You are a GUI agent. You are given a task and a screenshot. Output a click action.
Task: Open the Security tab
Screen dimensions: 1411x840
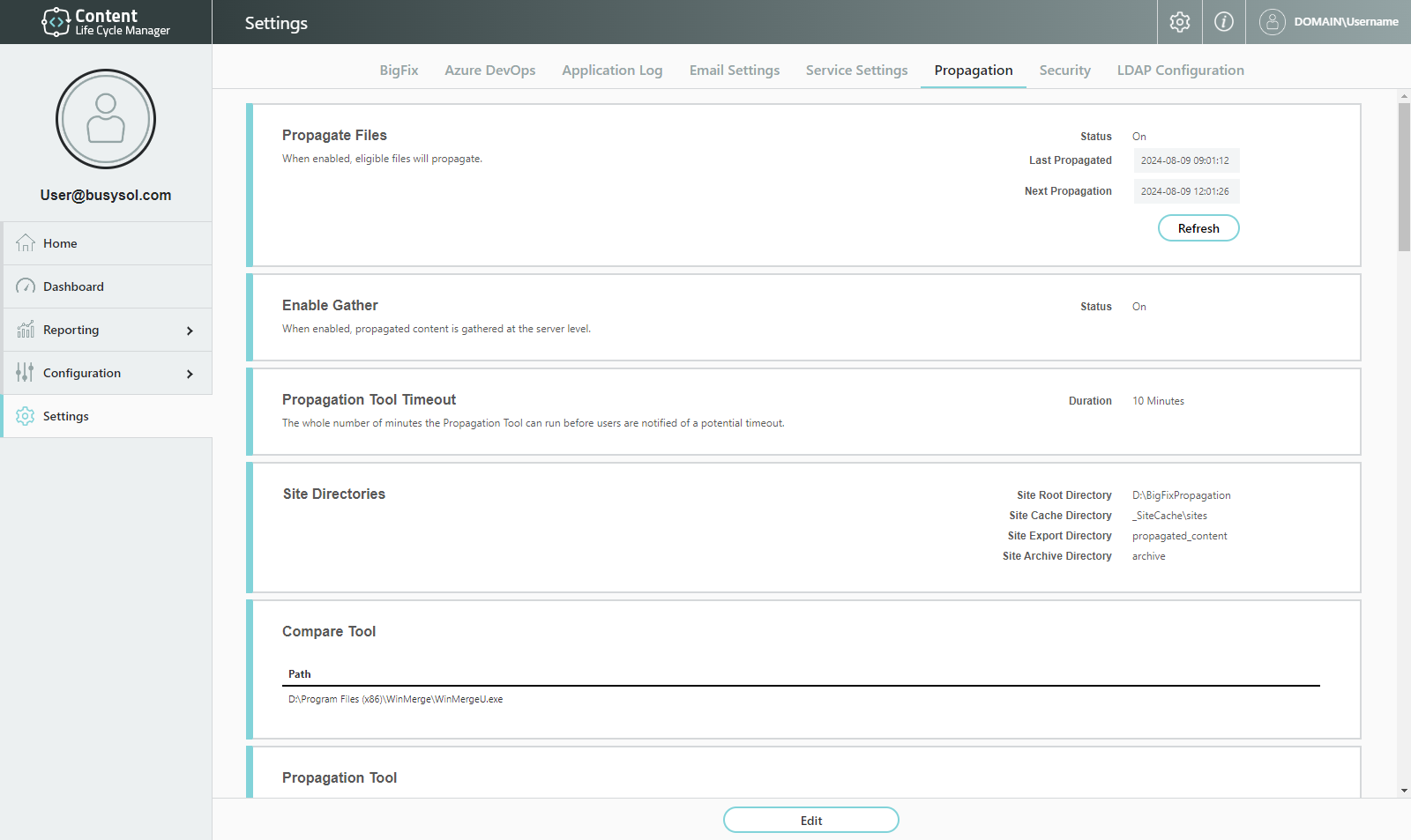pyautogui.click(x=1064, y=71)
